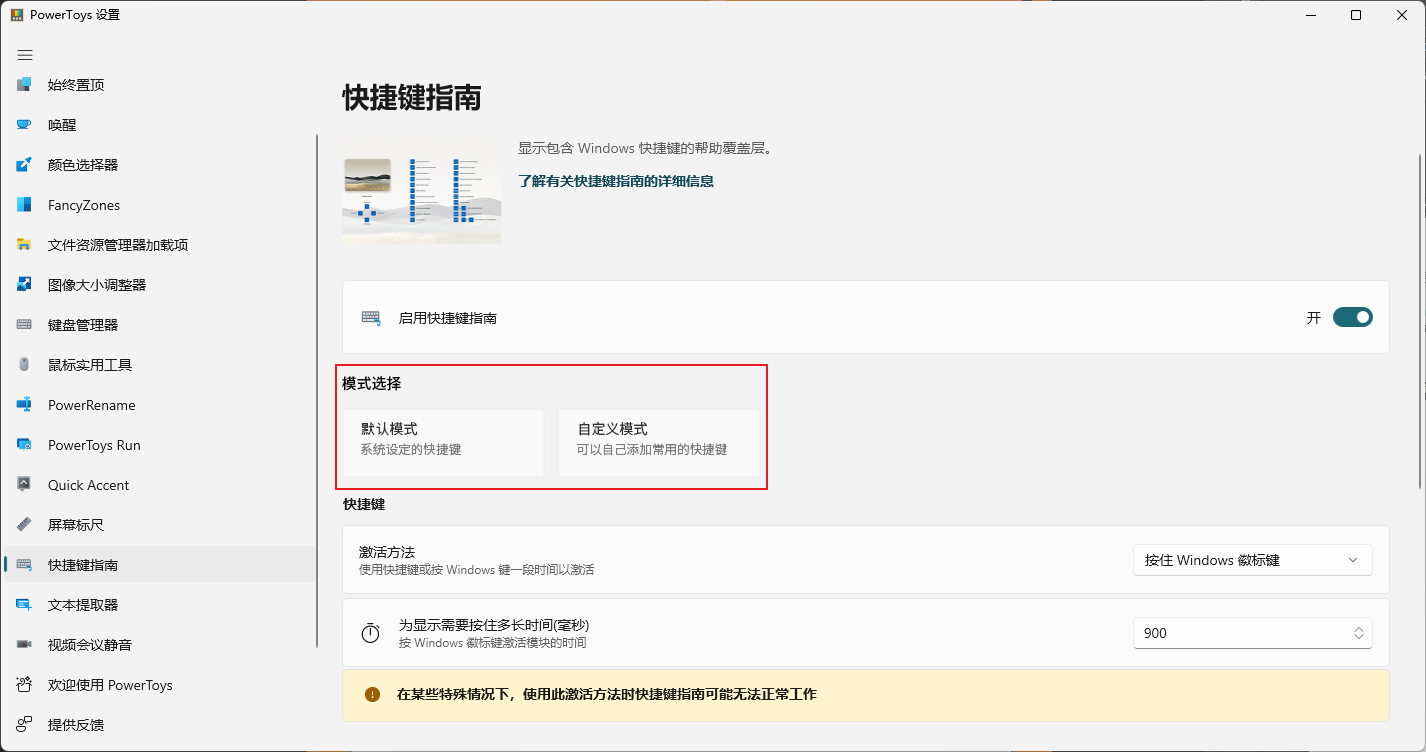Click the Keyboard Manager (键盘管理器) icon
Image resolution: width=1426 pixels, height=752 pixels.
25,325
